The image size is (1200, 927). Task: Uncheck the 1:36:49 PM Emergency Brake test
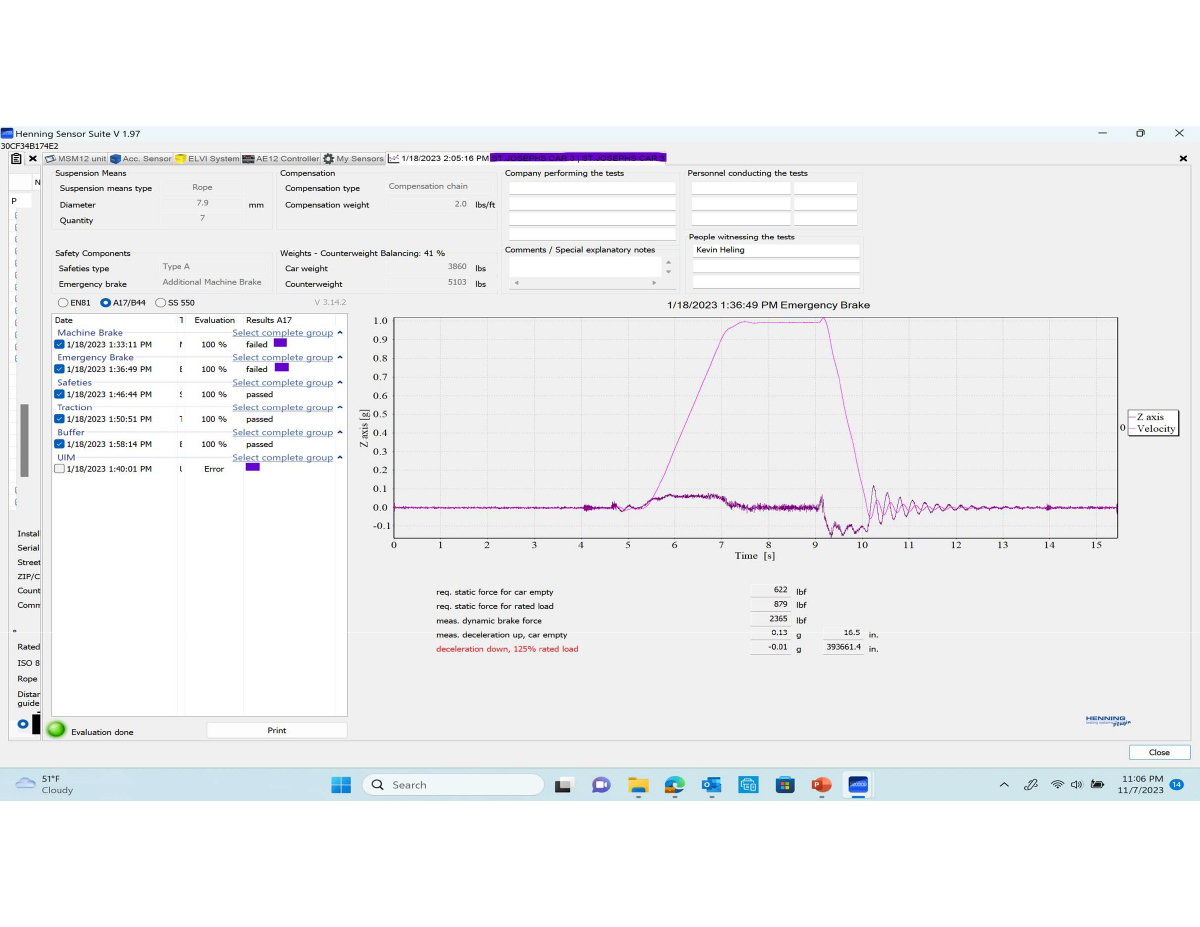[59, 369]
